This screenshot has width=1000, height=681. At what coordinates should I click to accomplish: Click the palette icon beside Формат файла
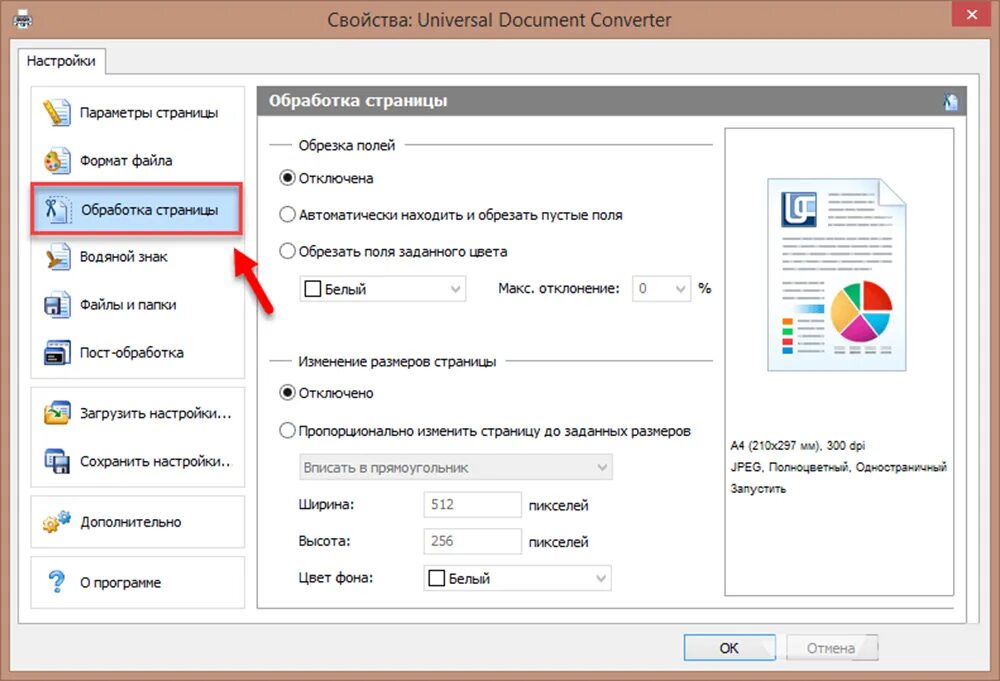coord(57,161)
